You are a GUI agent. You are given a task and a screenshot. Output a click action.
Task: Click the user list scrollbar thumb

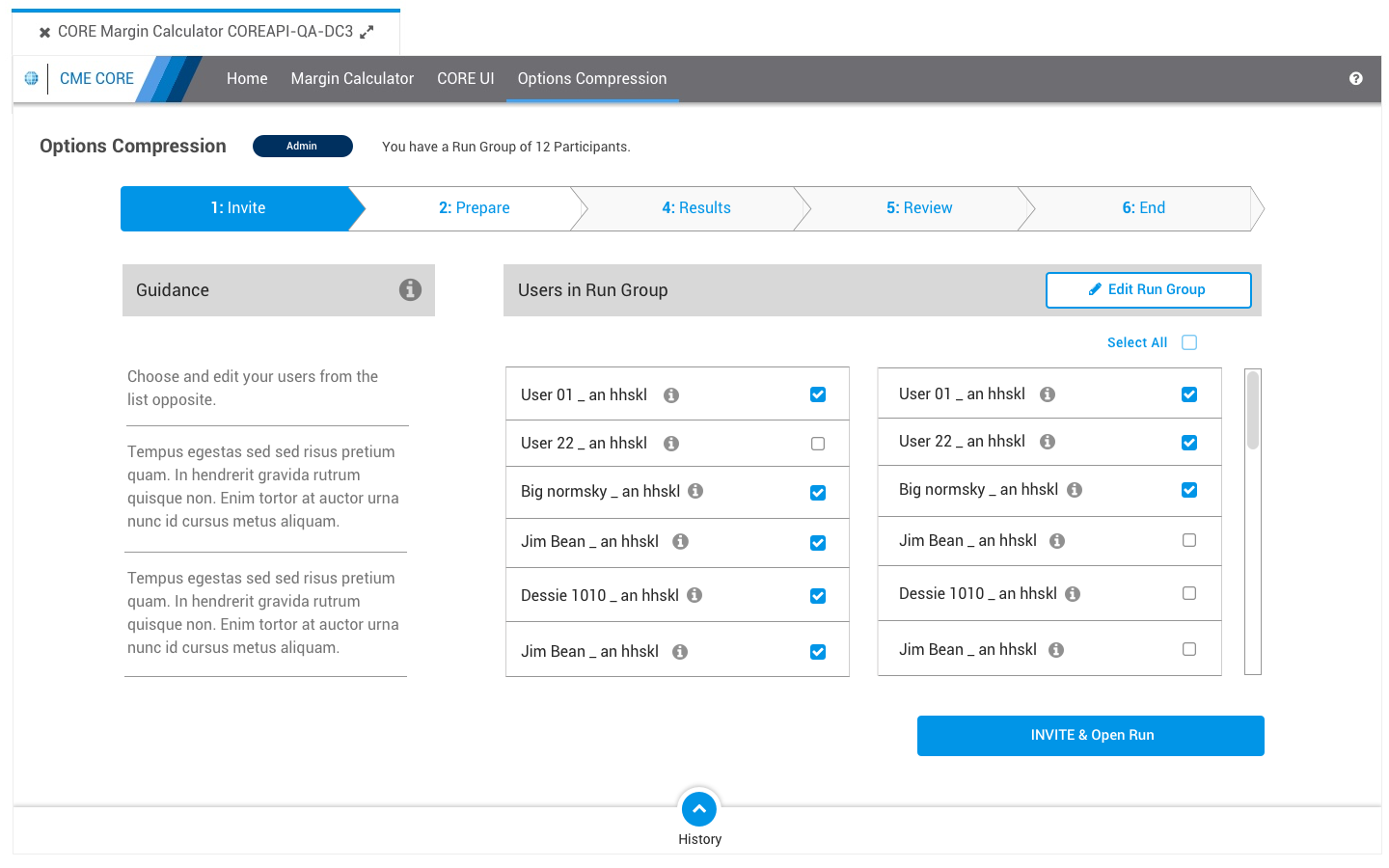(1253, 410)
